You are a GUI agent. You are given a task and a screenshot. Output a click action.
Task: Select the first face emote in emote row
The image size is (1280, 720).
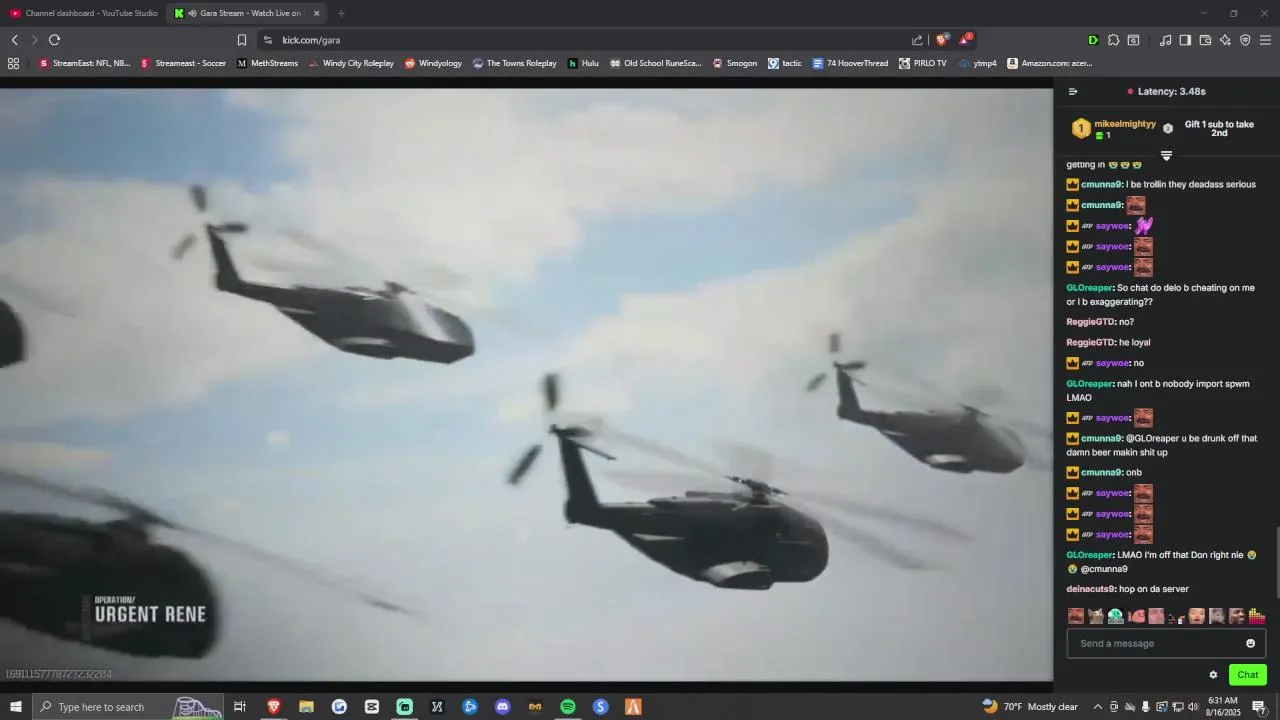click(x=1076, y=616)
